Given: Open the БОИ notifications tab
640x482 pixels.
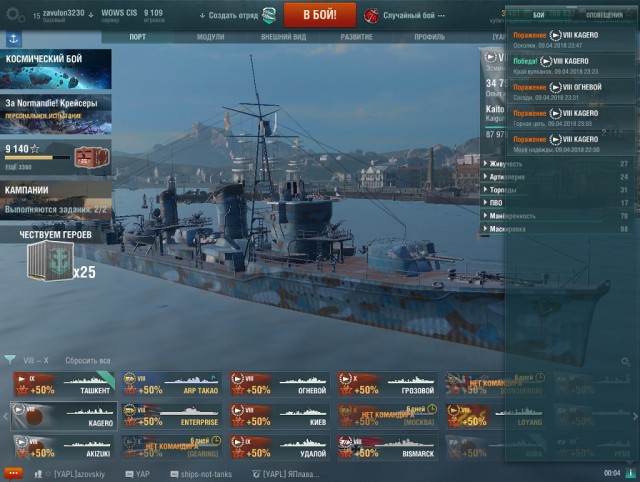Looking at the screenshot, I should (x=538, y=15).
